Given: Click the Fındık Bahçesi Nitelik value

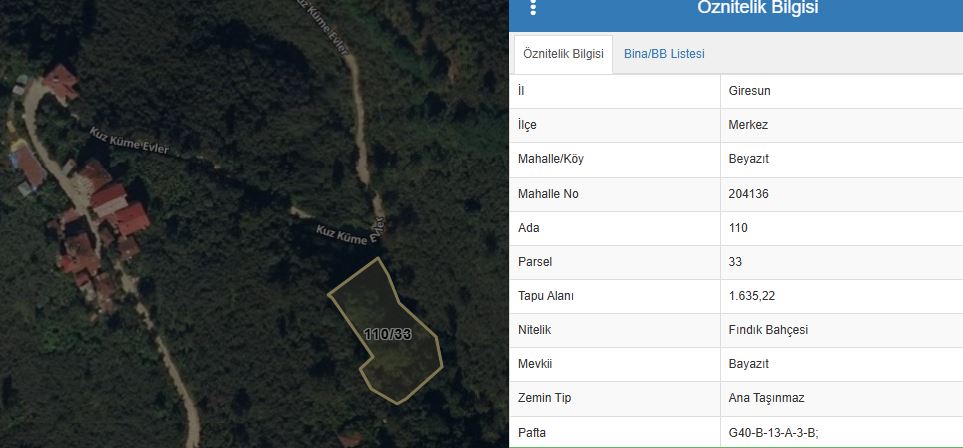Looking at the screenshot, I should [x=768, y=330].
